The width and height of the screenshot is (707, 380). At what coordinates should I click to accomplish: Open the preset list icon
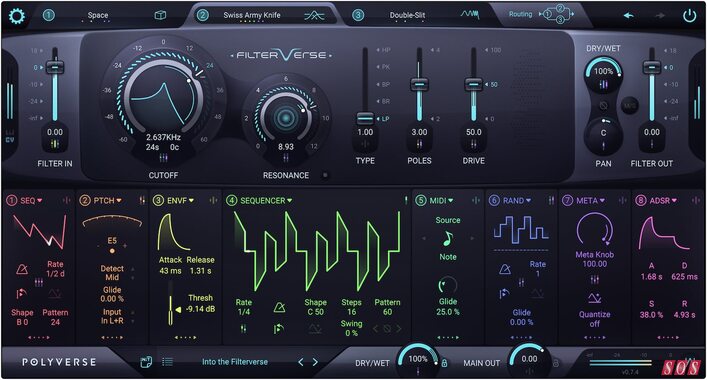tap(167, 362)
